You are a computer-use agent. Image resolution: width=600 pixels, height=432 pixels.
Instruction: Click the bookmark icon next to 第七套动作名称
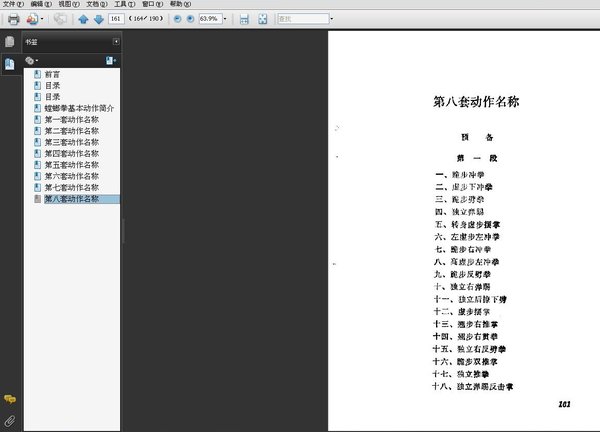click(x=38, y=187)
